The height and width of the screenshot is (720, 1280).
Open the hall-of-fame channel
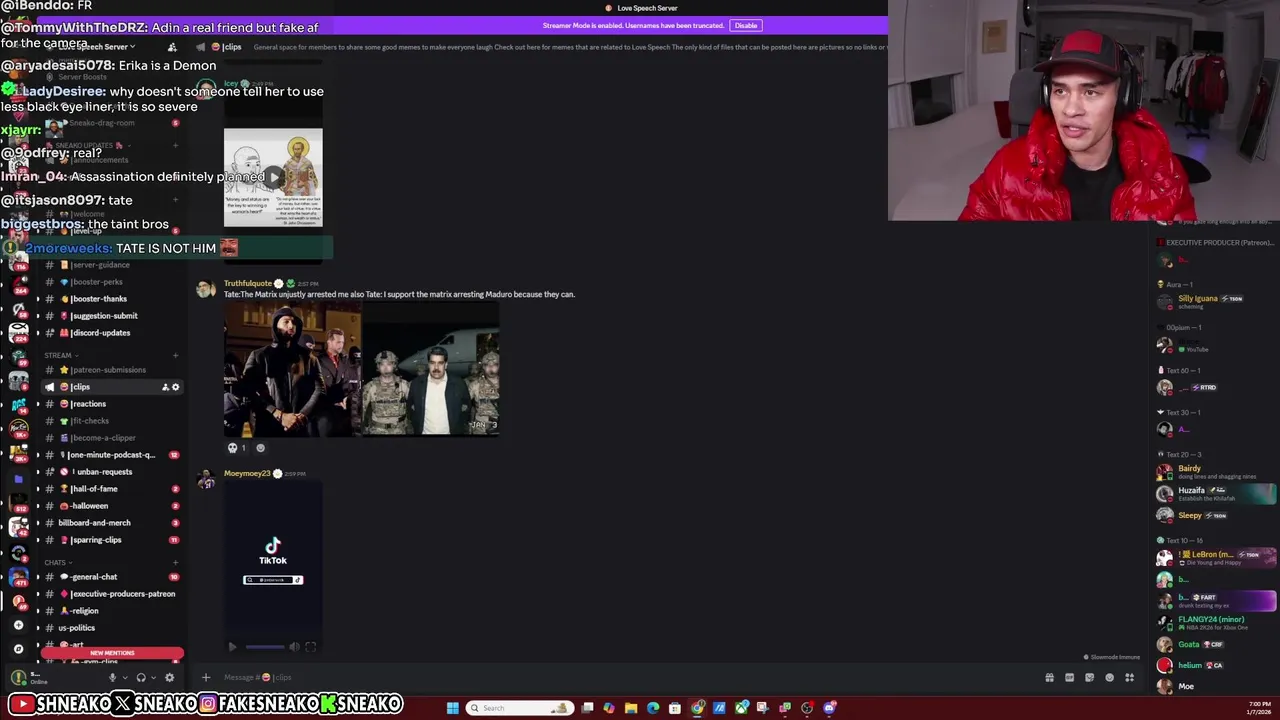pyautogui.click(x=110, y=489)
